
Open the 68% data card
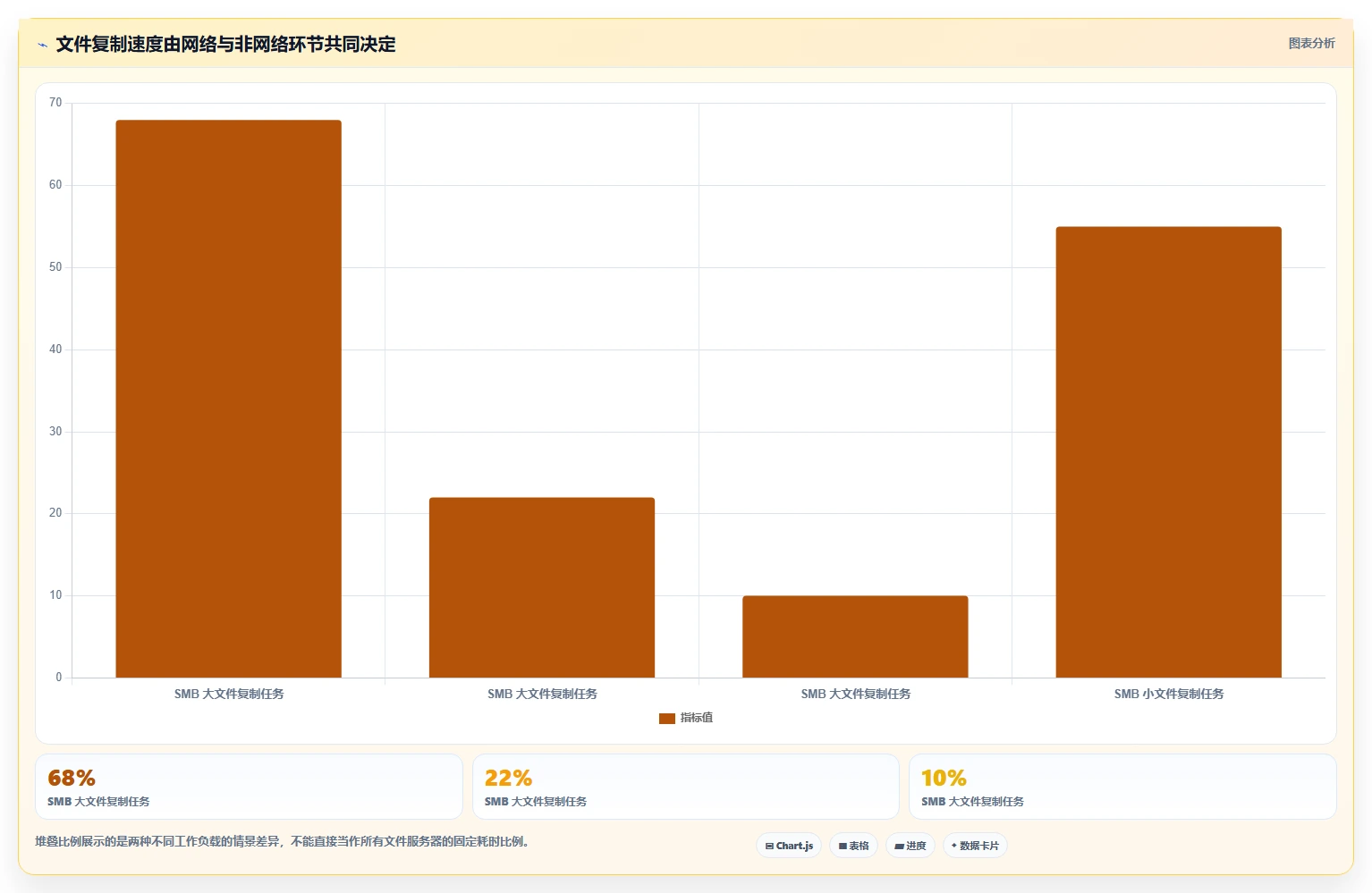pos(249,787)
